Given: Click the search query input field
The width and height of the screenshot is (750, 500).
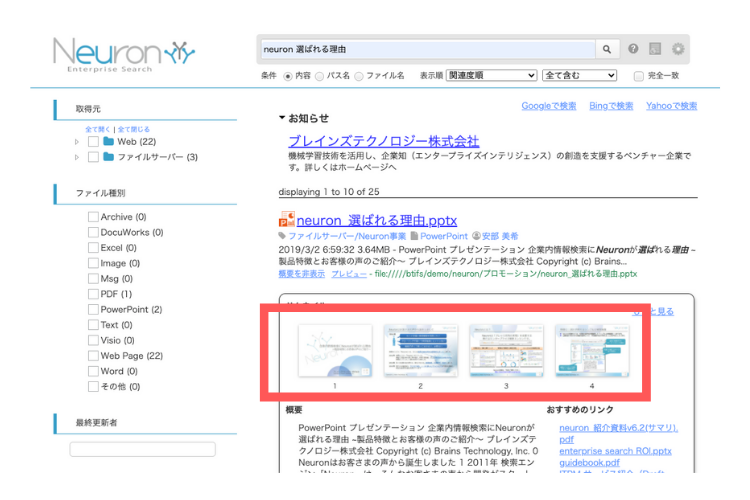Looking at the screenshot, I should [x=428, y=49].
